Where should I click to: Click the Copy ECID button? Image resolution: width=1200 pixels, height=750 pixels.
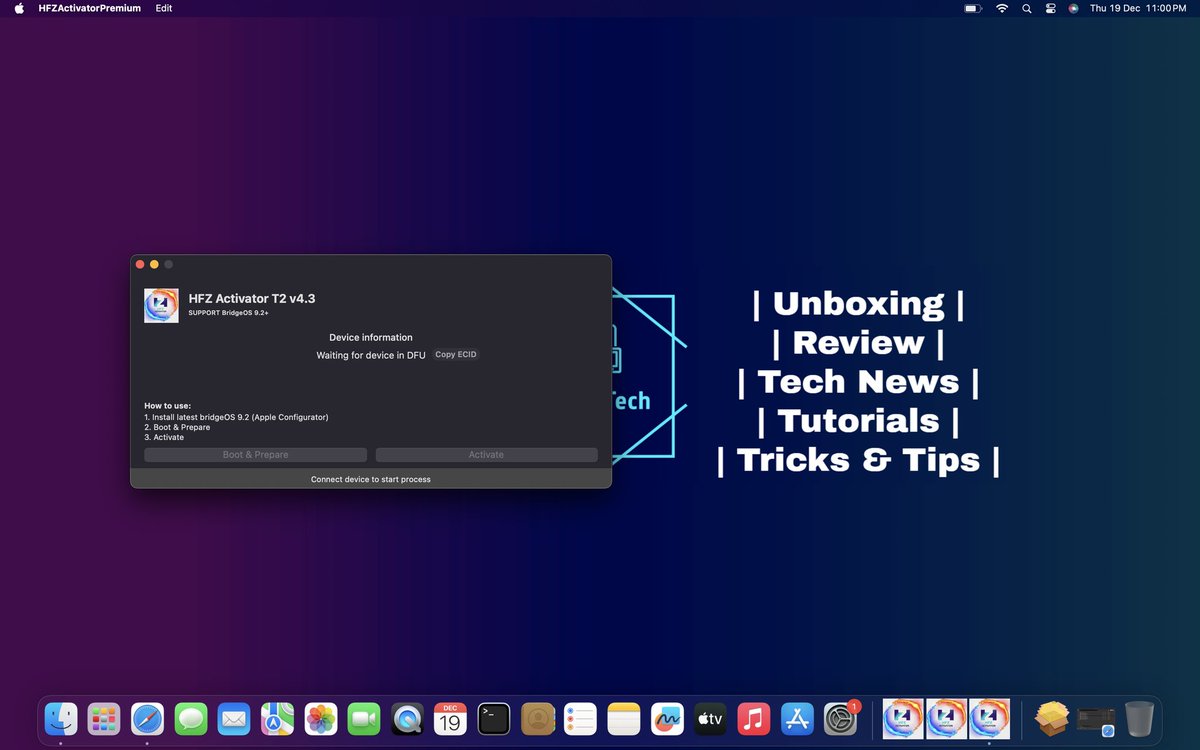click(x=455, y=354)
